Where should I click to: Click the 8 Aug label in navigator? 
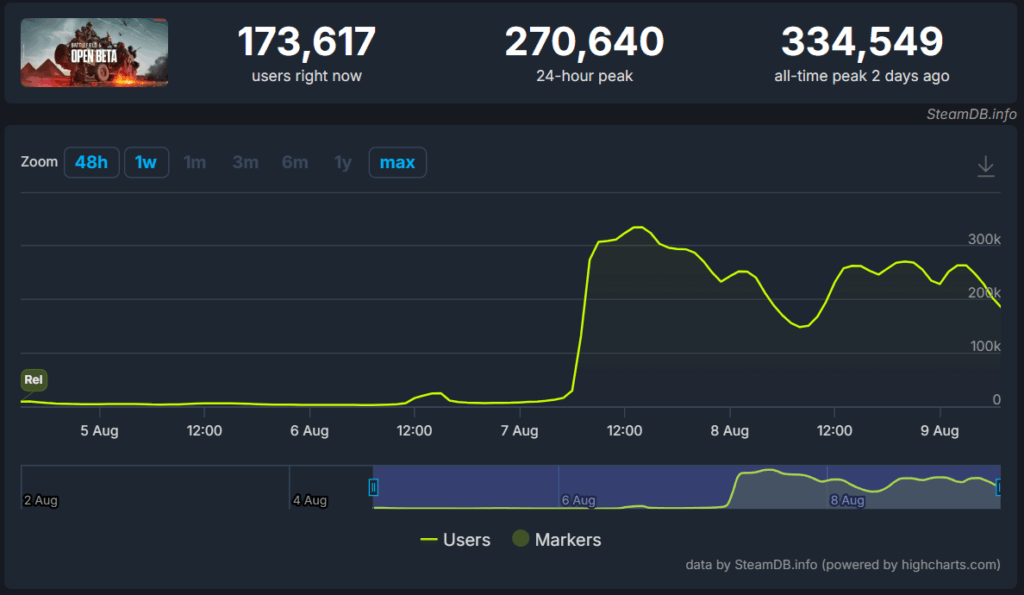coord(847,500)
